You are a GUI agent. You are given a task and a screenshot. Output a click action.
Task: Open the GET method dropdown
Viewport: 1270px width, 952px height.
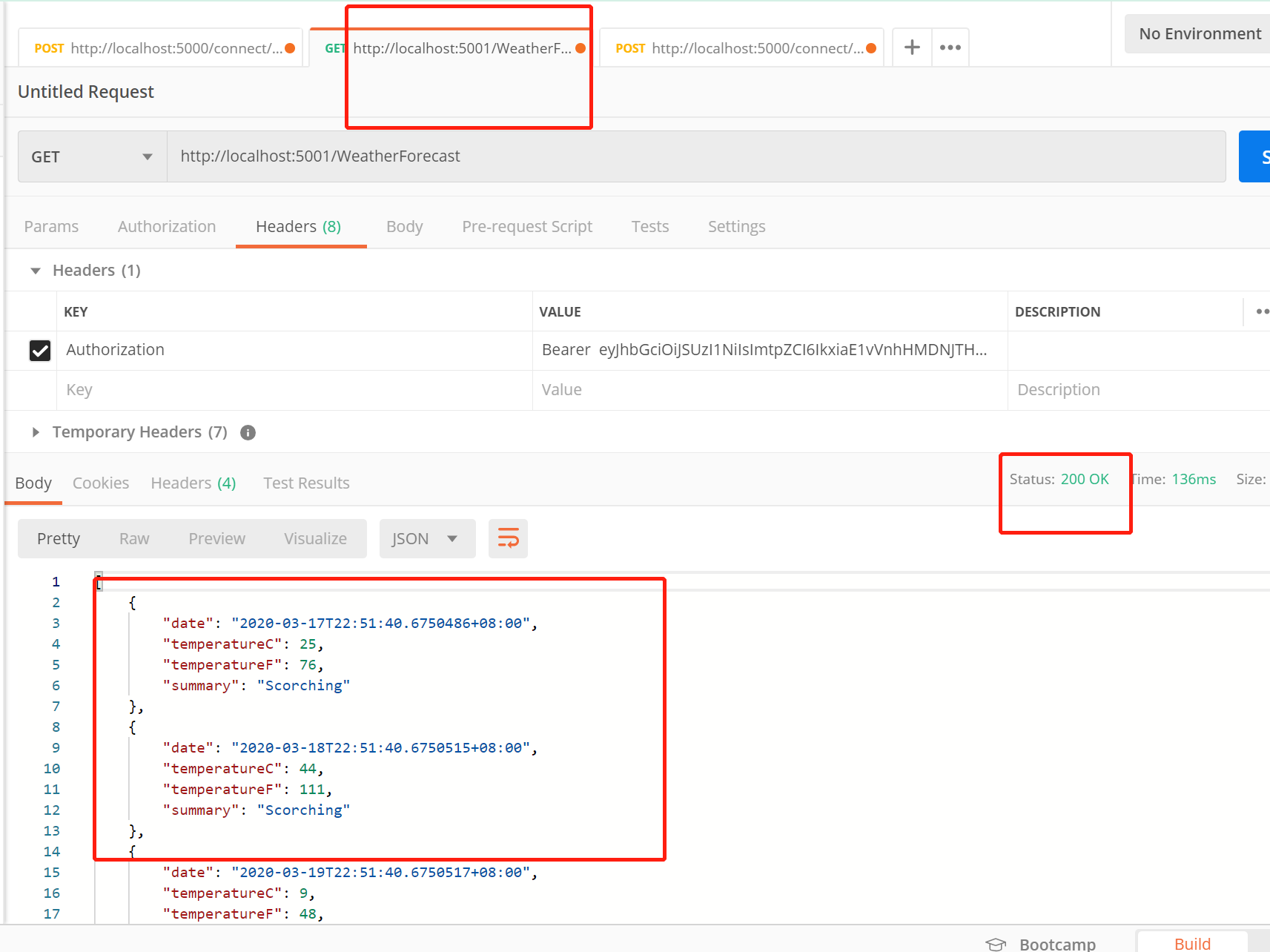91,156
